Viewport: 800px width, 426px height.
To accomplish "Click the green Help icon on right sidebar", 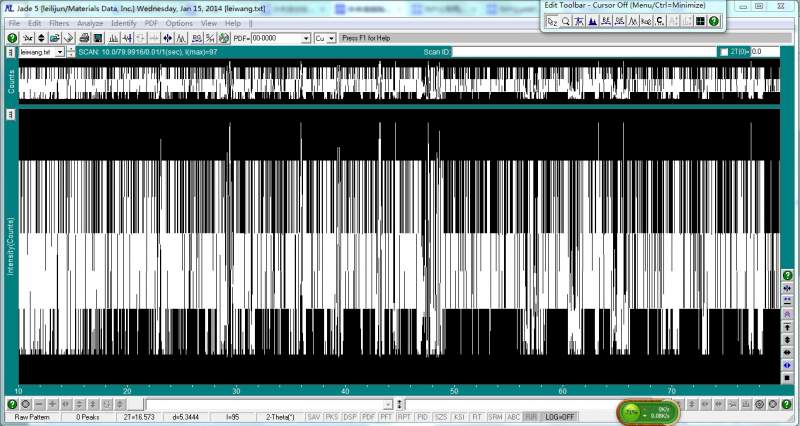I will pos(787,275).
